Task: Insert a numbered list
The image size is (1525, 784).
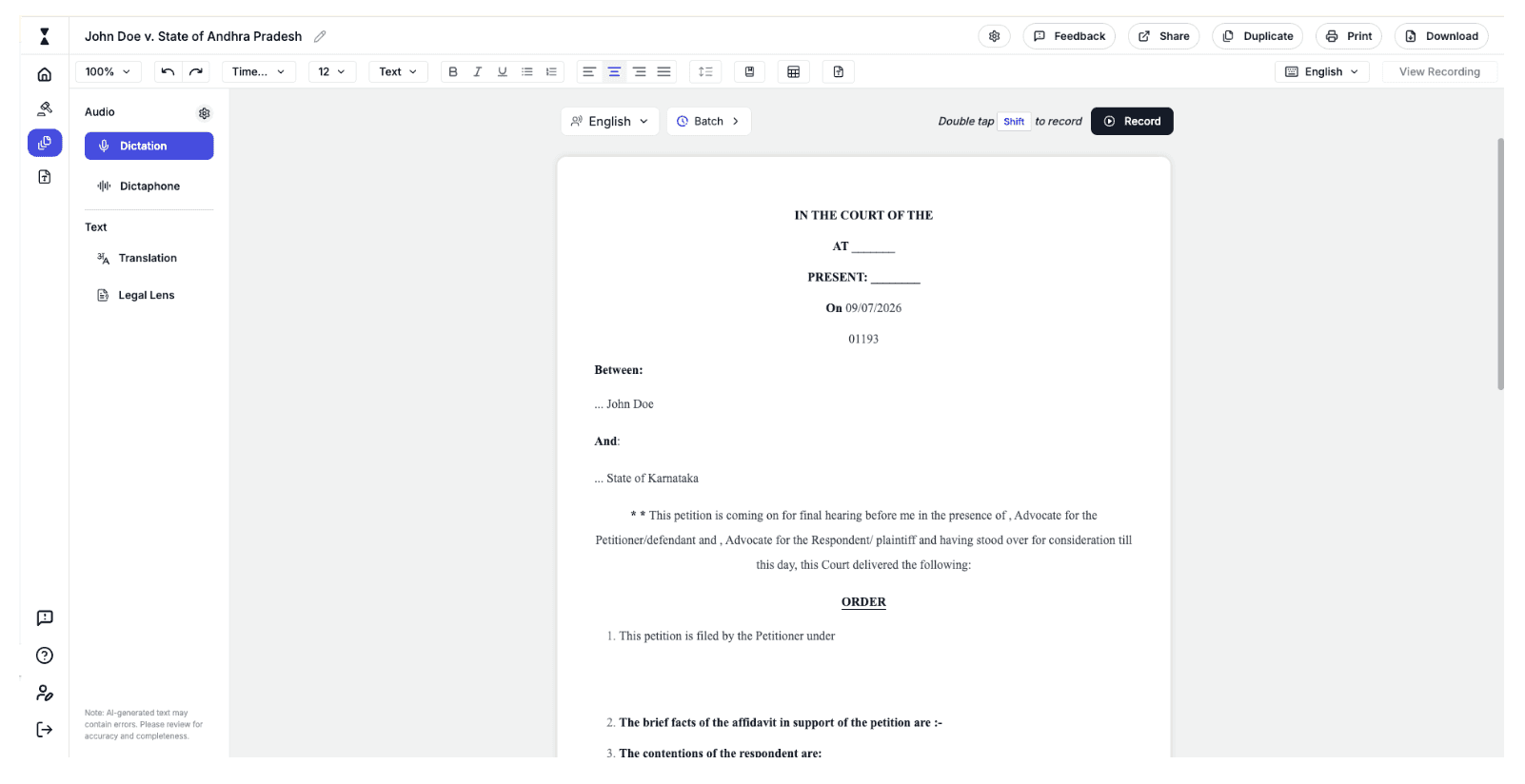Action: coord(551,71)
